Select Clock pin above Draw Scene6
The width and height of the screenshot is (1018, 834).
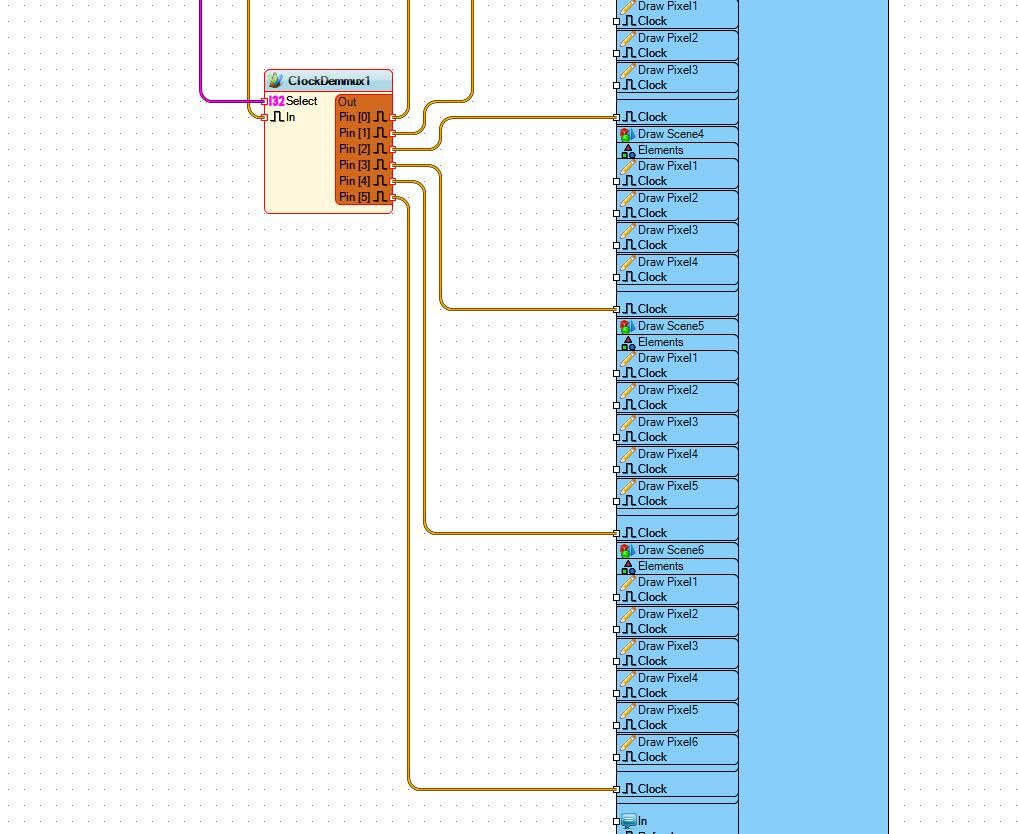pos(617,534)
